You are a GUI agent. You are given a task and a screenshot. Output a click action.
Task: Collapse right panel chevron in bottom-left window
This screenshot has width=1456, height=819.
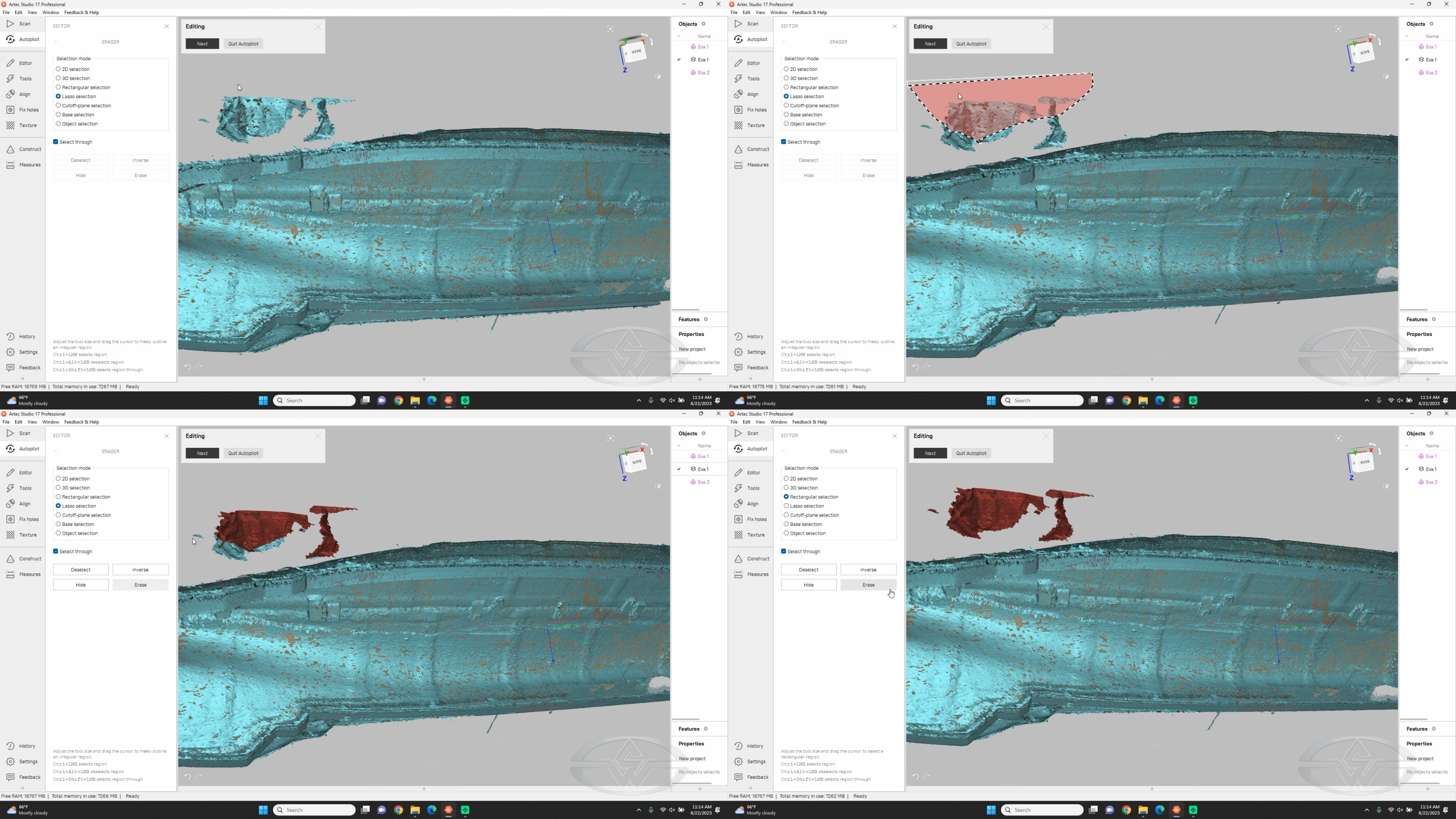tap(700, 789)
